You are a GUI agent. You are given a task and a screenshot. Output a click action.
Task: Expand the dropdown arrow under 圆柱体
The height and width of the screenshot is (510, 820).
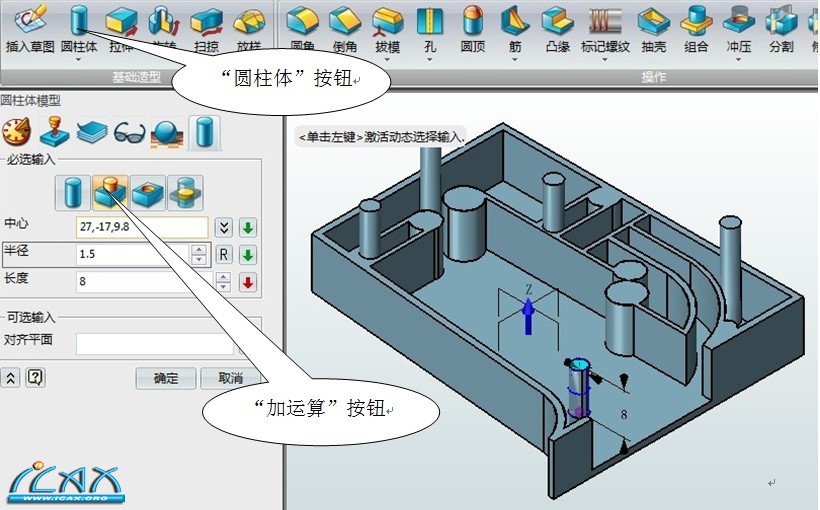pyautogui.click(x=78, y=60)
